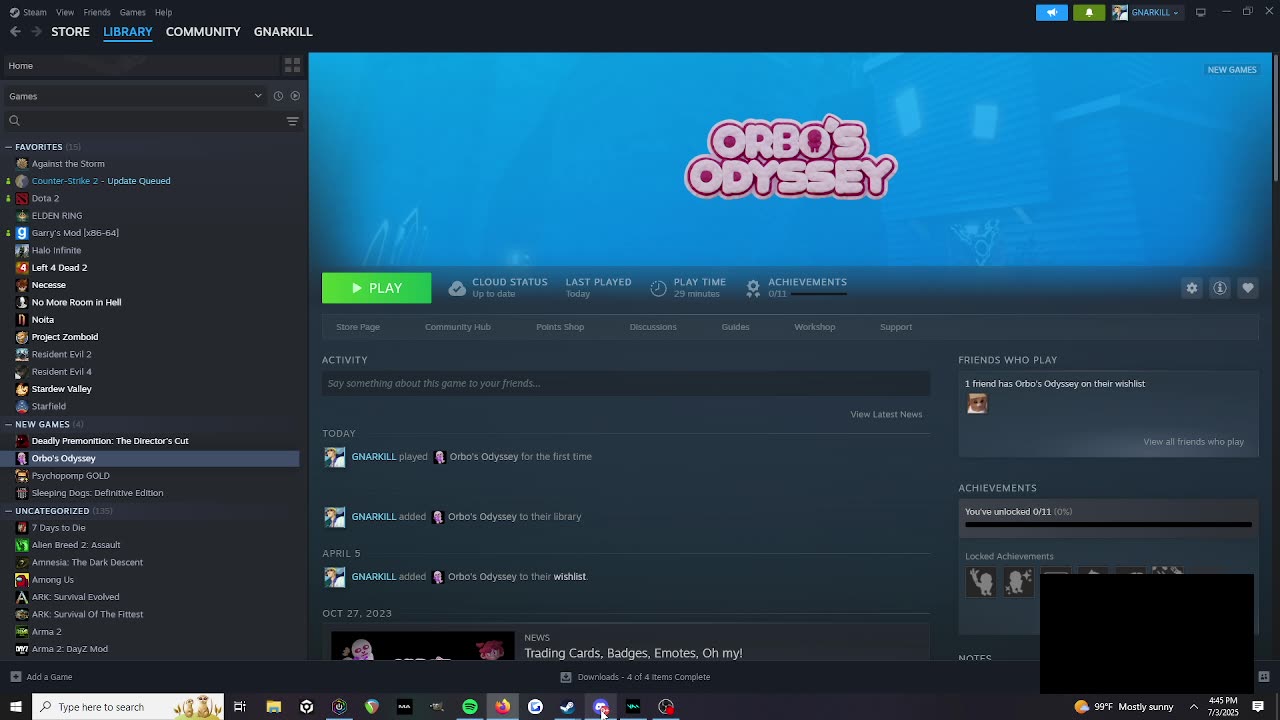
Task: Click the green PLAY button
Action: click(376, 288)
